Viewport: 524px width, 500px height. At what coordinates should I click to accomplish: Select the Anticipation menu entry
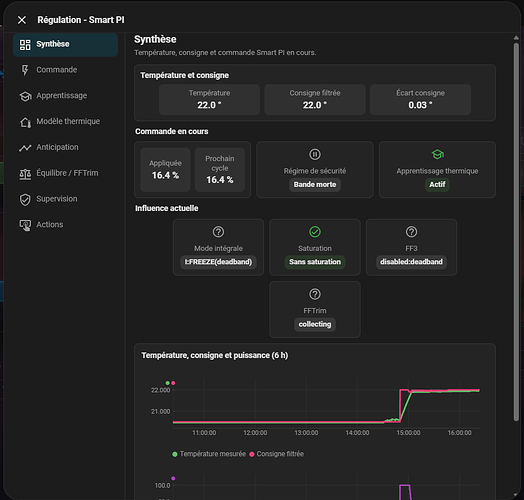(66, 147)
